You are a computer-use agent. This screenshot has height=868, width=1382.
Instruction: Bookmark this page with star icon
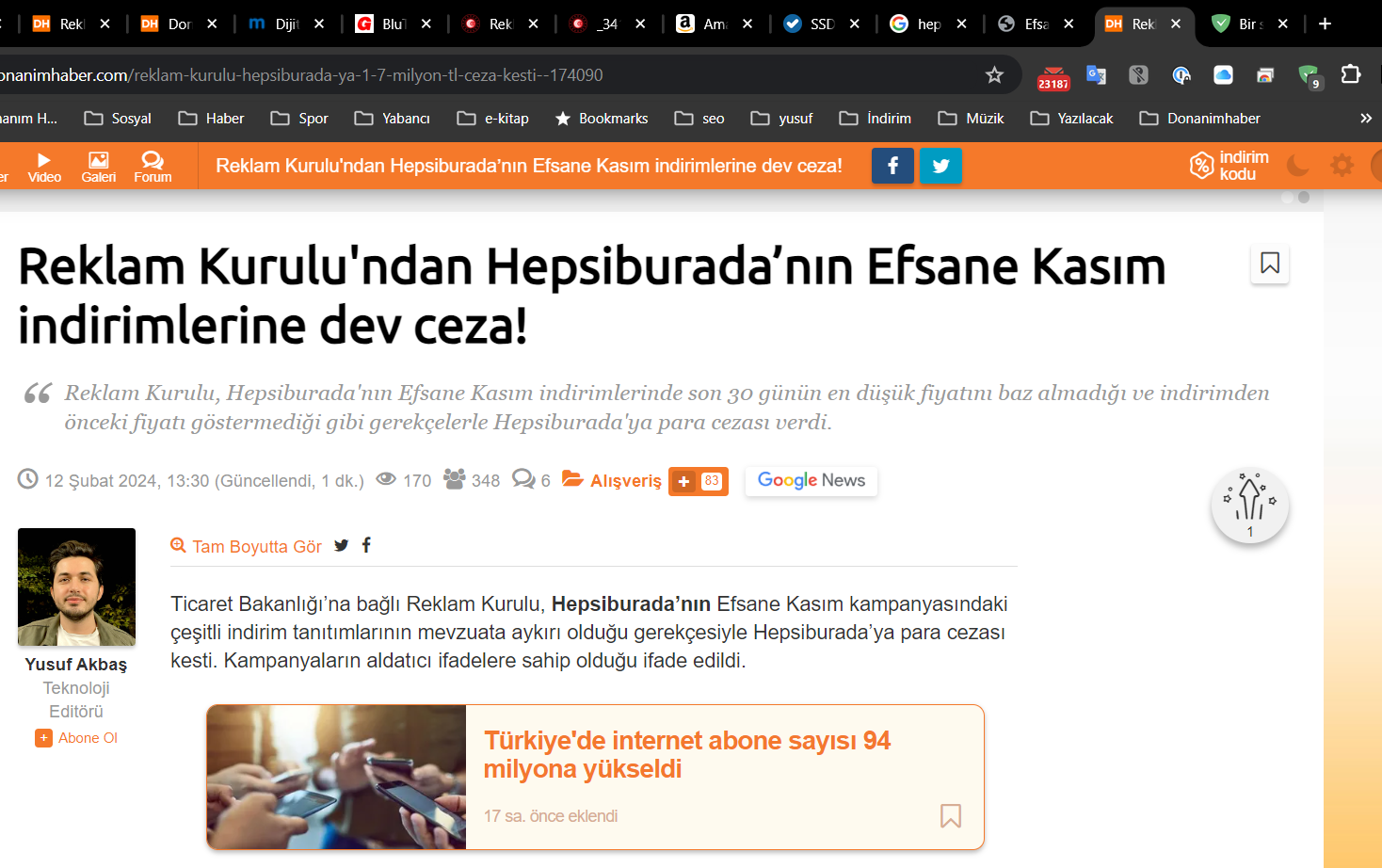point(994,75)
